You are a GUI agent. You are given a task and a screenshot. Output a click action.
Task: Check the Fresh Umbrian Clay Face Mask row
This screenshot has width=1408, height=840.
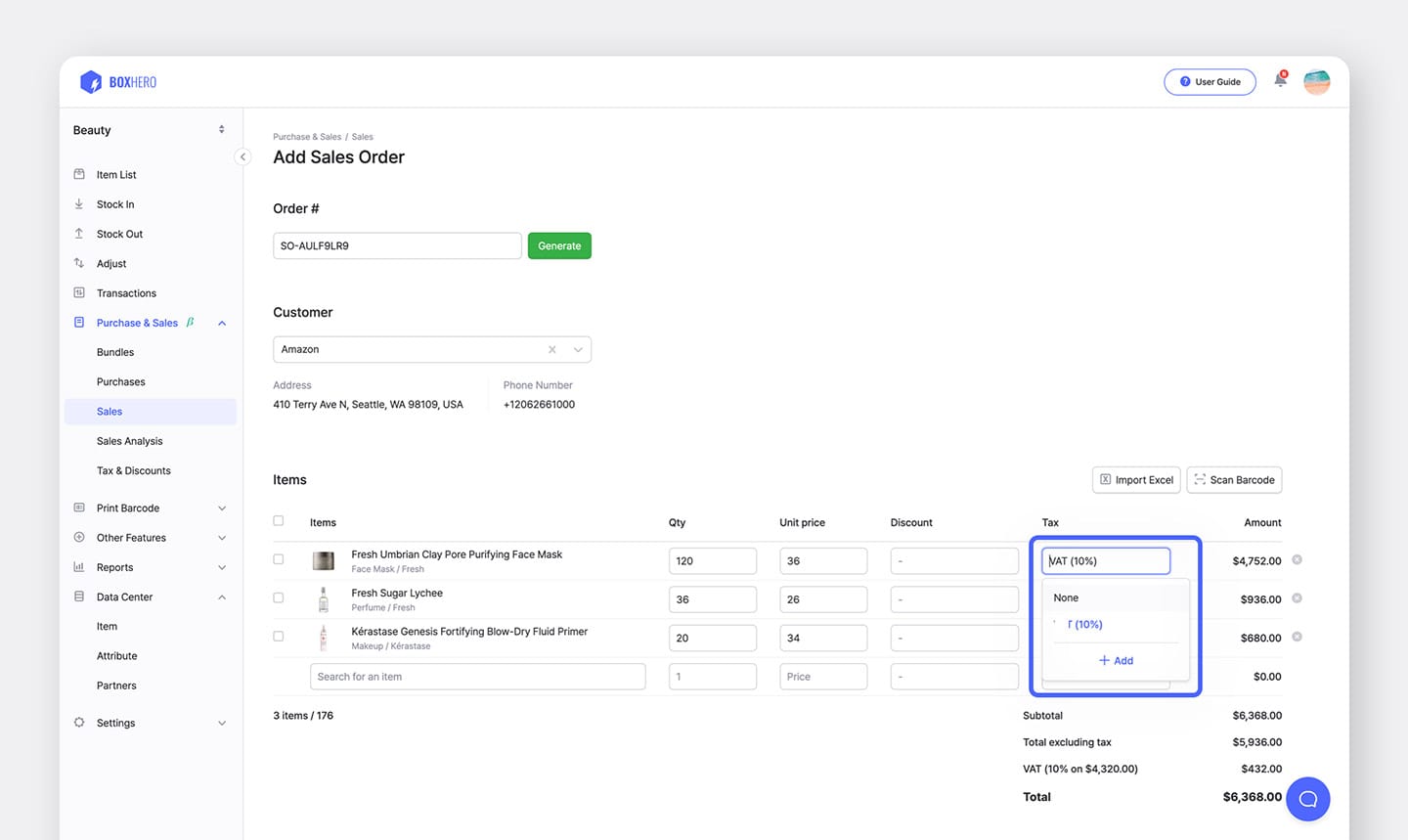click(278, 559)
